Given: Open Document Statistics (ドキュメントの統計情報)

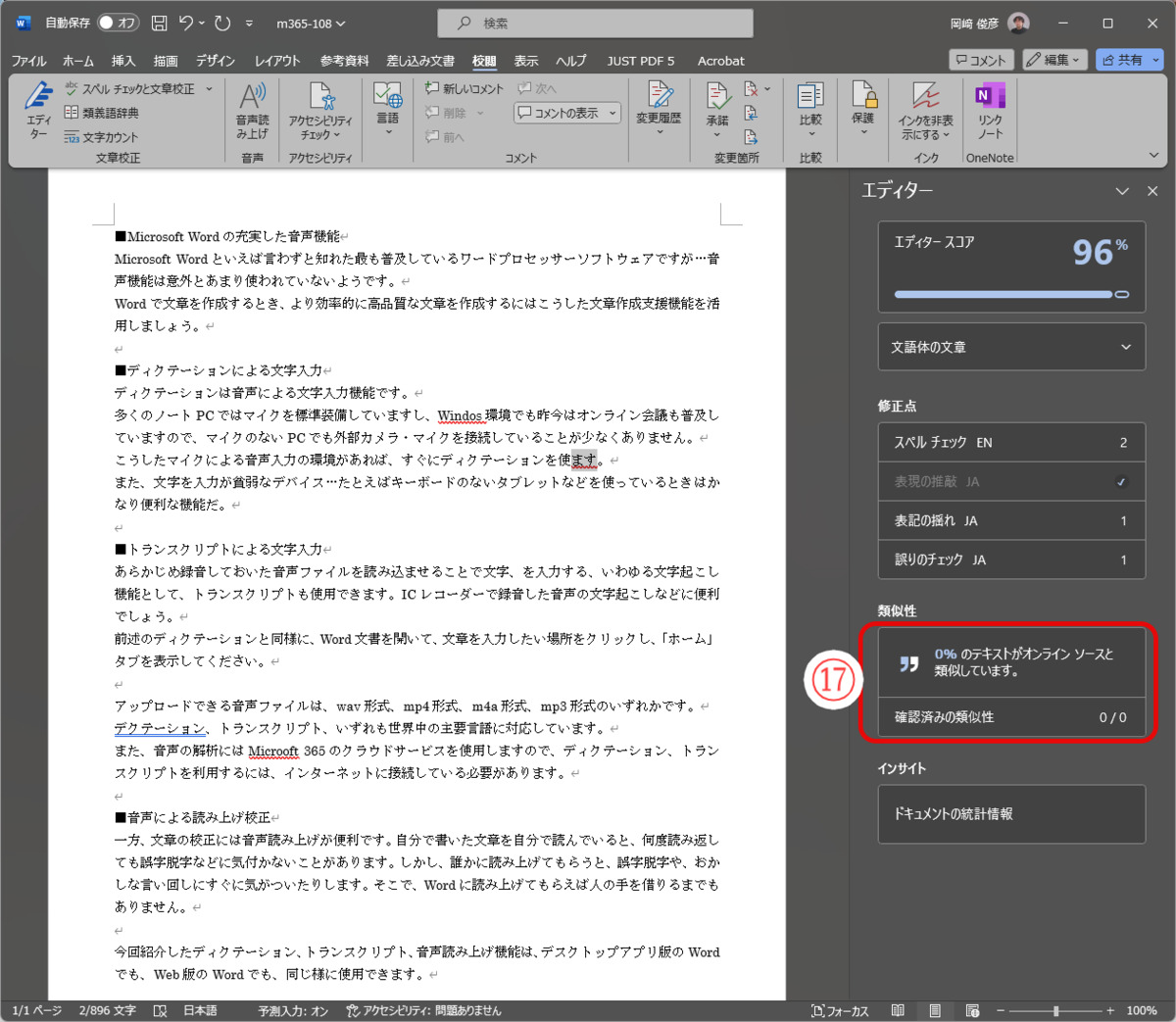Looking at the screenshot, I should pyautogui.click(x=1011, y=814).
